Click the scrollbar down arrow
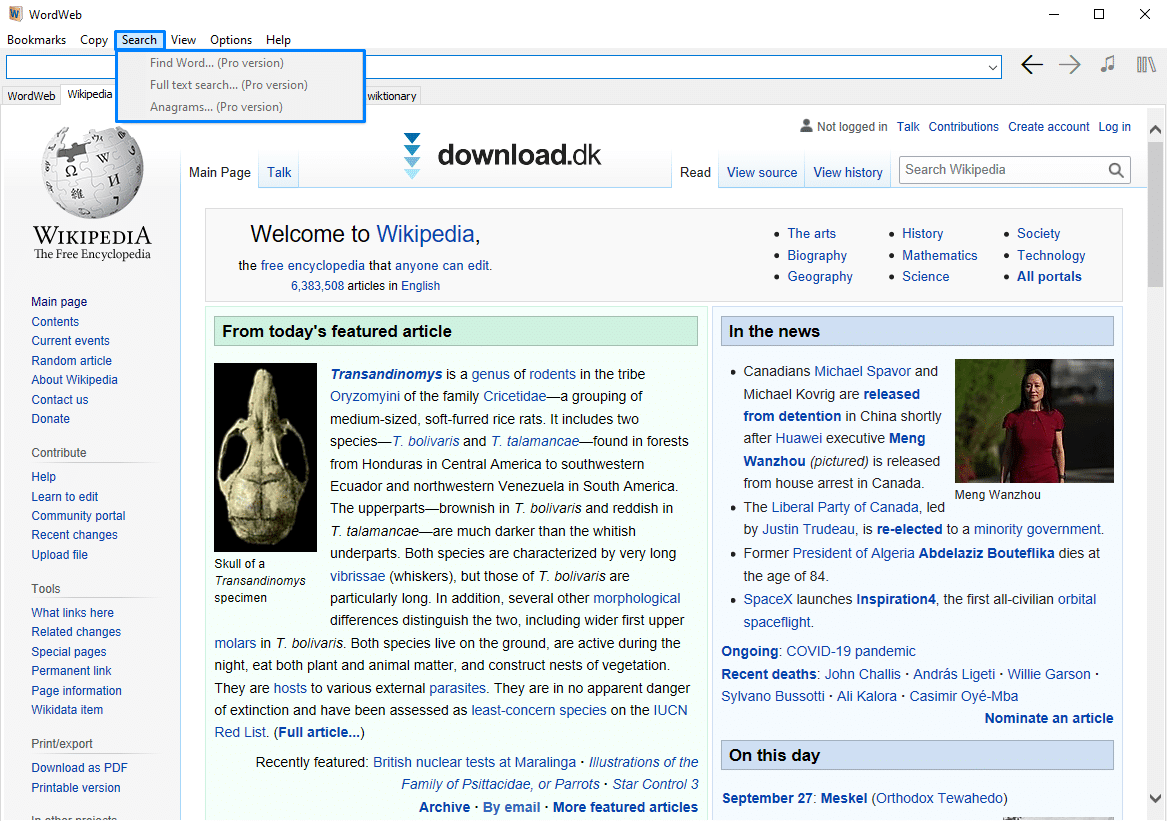 coord(1155,799)
